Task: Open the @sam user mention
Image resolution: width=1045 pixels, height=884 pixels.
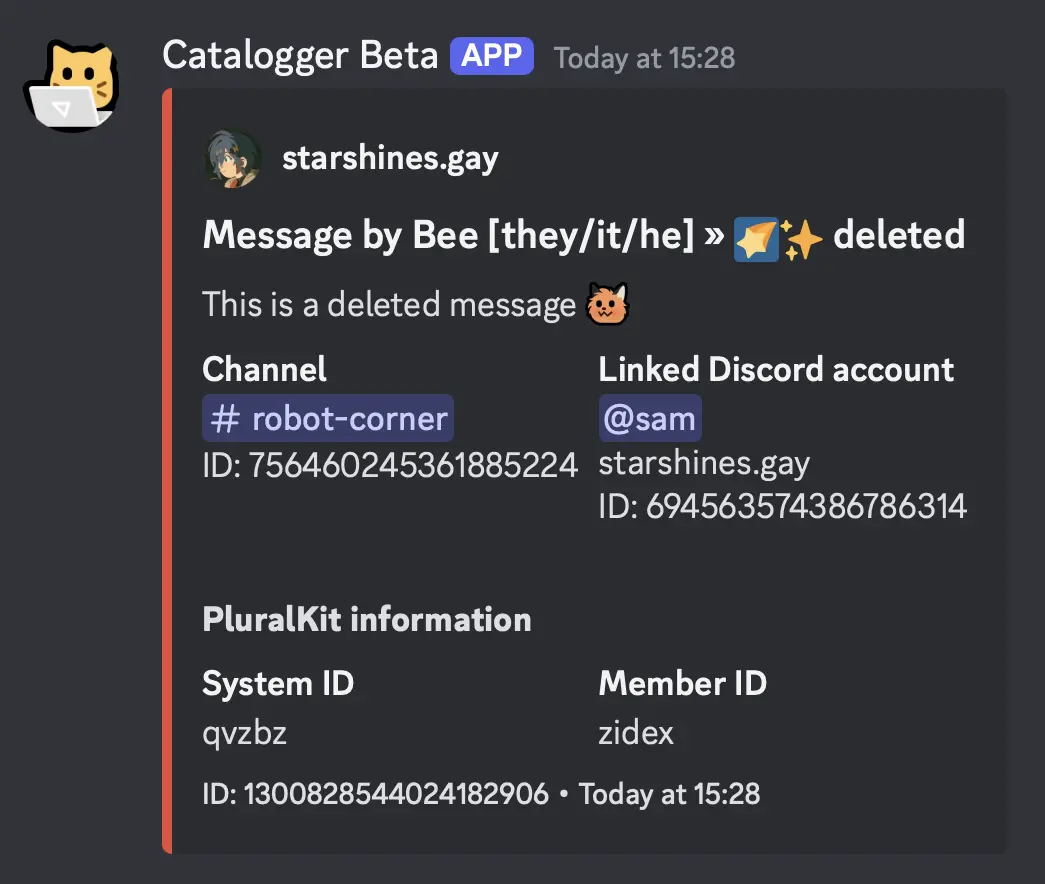Action: point(650,418)
